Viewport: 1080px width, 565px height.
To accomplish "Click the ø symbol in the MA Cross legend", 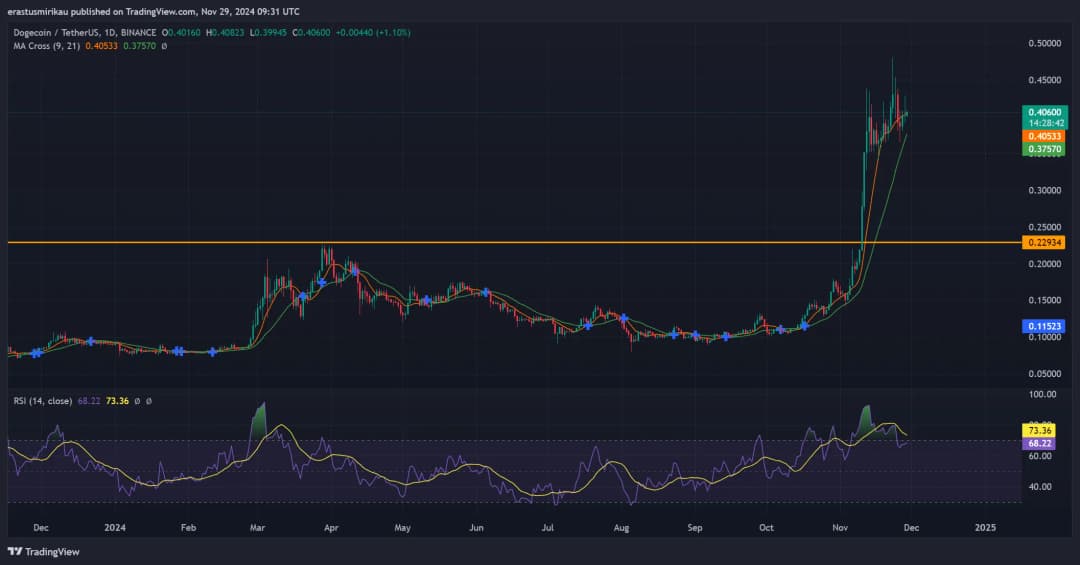I will (164, 46).
